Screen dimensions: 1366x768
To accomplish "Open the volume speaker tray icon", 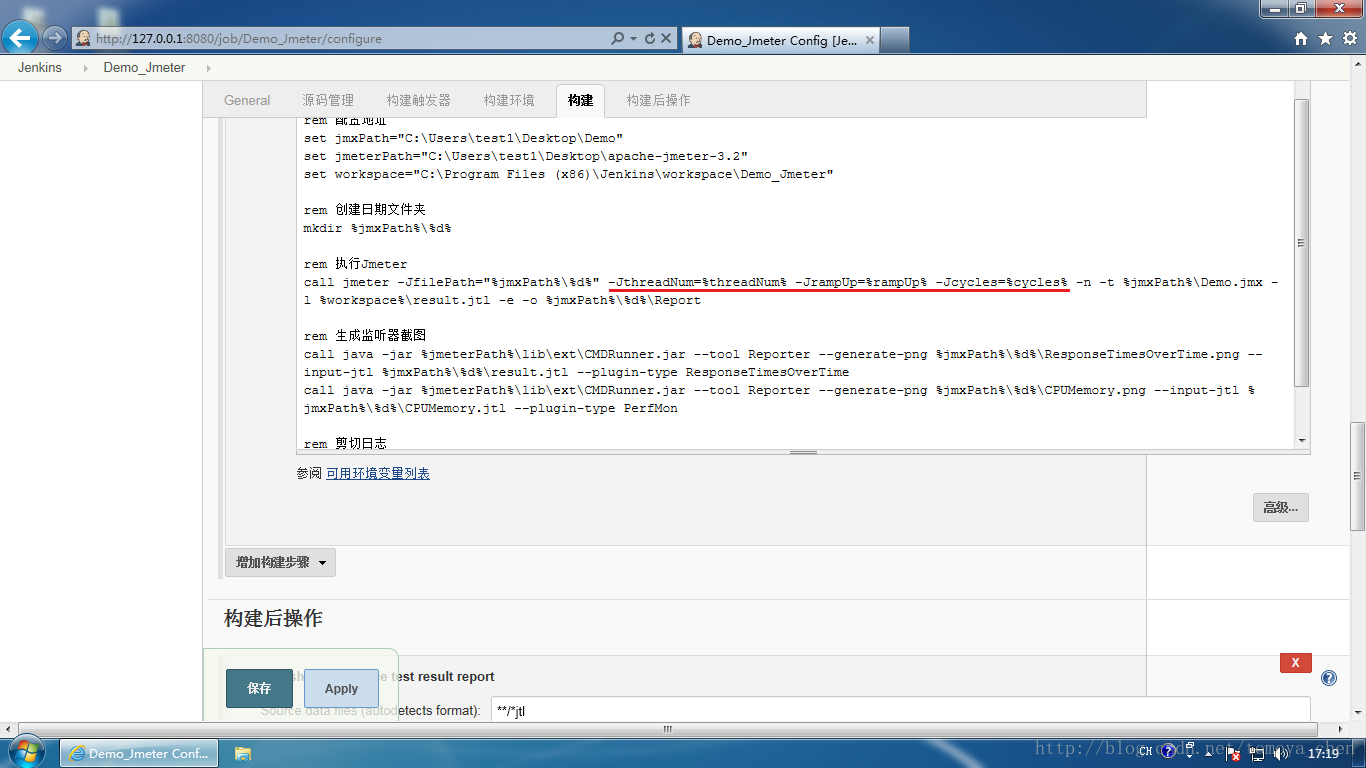I will pos(1279,753).
